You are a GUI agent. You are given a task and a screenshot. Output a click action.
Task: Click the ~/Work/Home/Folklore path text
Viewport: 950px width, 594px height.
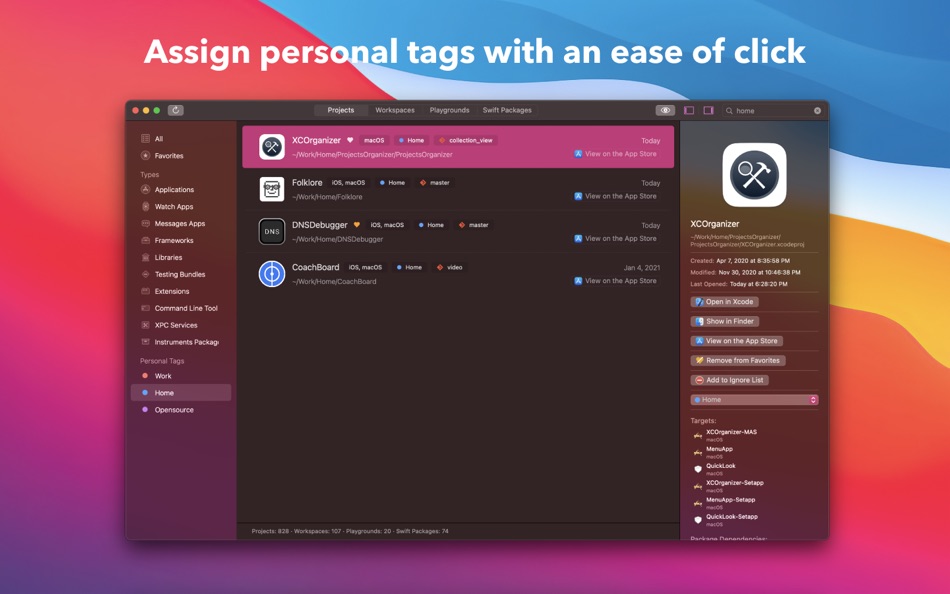327,197
